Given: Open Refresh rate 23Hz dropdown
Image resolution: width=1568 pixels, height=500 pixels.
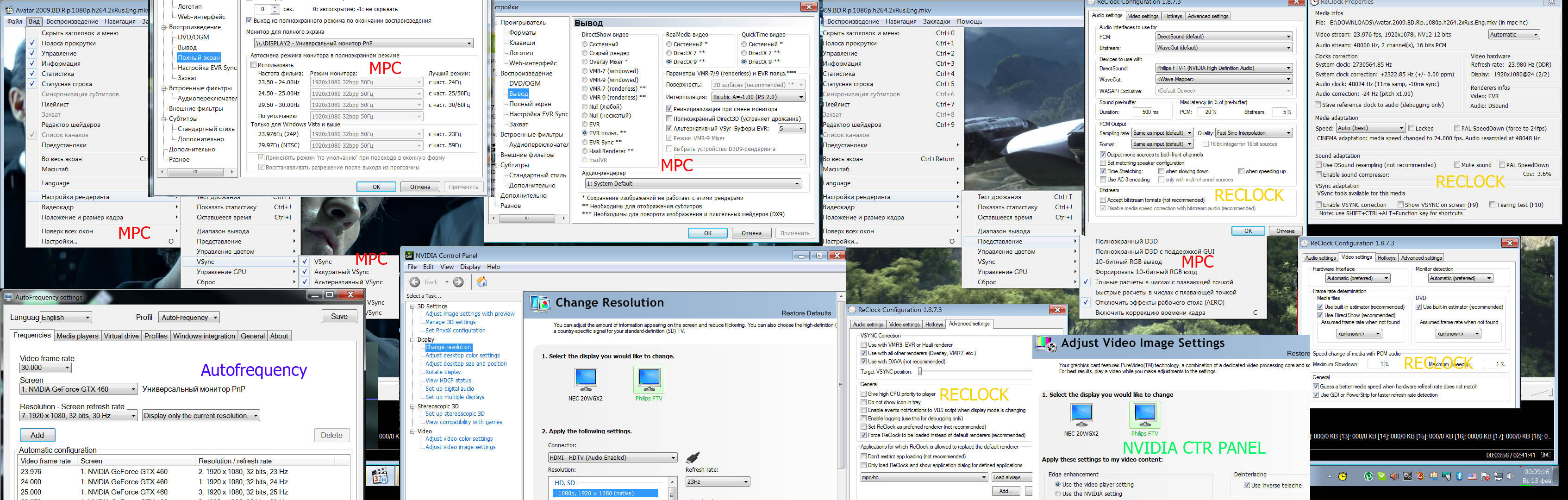Looking at the screenshot, I should coord(718,482).
